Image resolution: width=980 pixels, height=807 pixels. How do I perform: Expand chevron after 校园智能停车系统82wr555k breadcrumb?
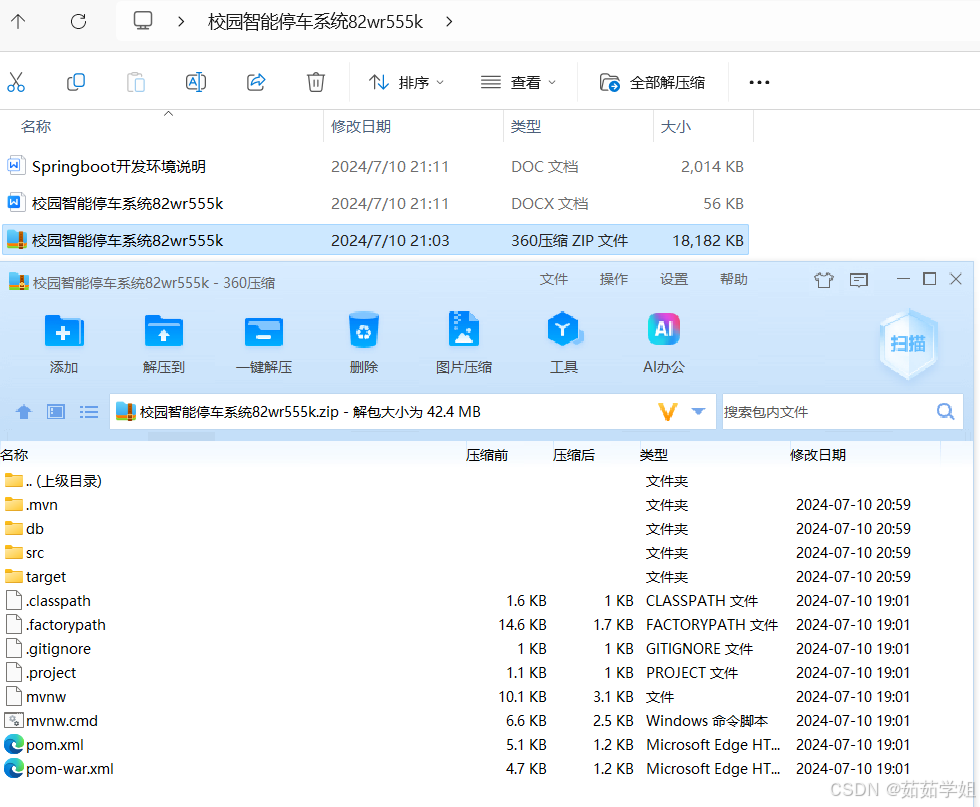pos(449,22)
